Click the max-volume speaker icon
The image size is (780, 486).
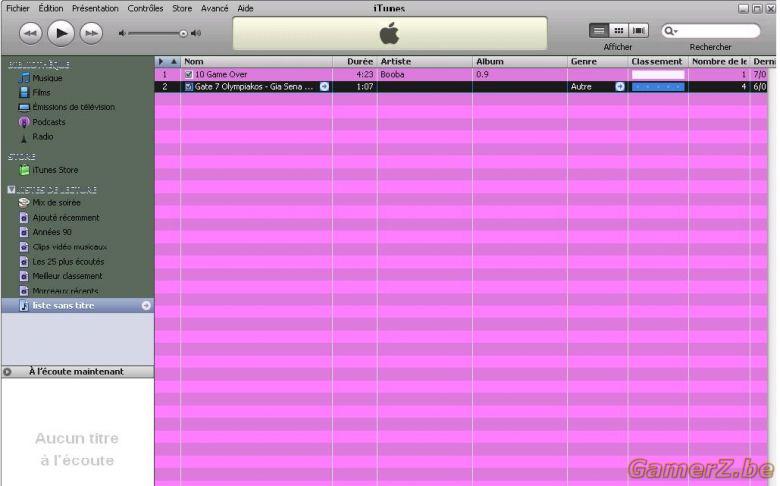tap(196, 33)
